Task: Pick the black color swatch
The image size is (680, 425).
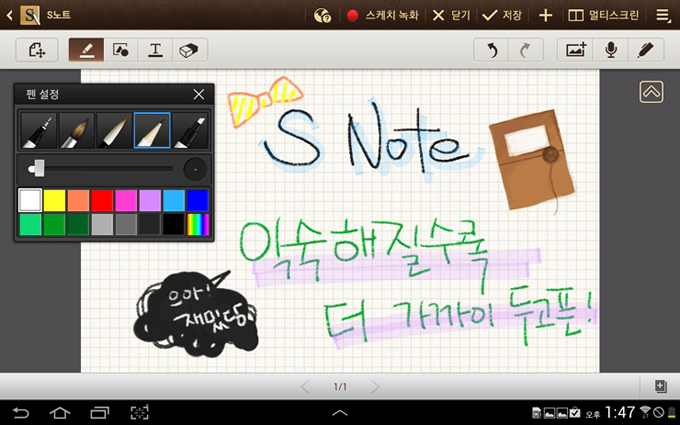Action: pyautogui.click(x=173, y=224)
